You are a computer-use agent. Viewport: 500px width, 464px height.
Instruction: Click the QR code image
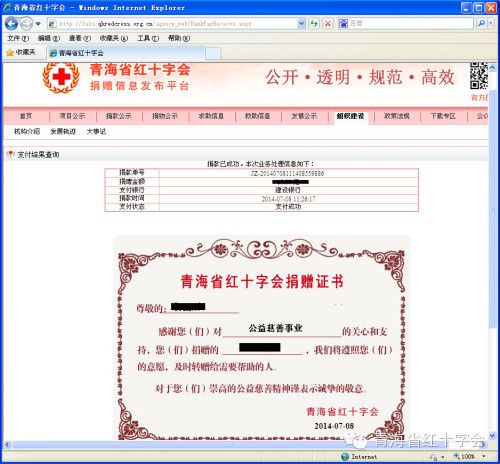point(479,76)
